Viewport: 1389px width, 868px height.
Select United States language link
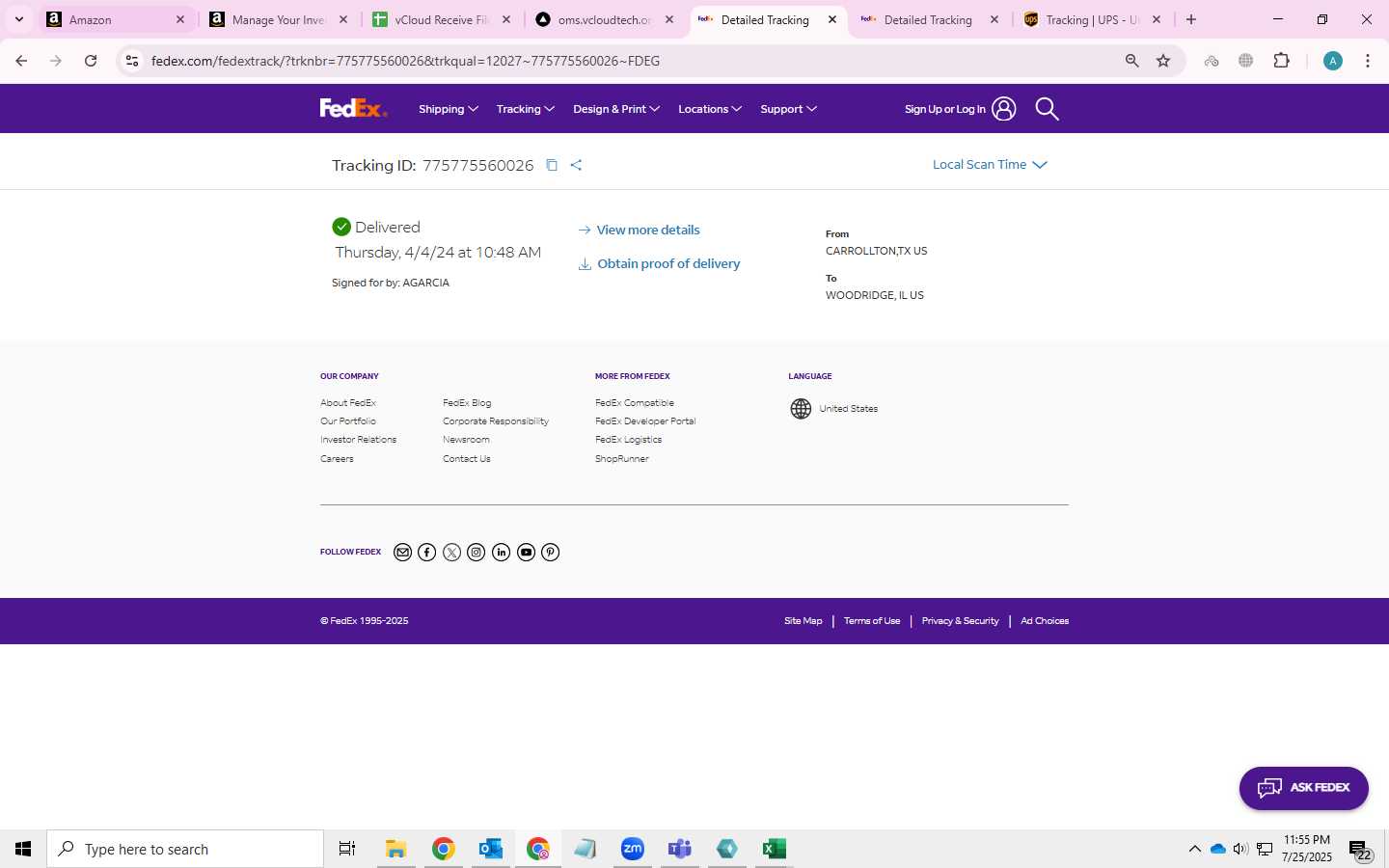click(849, 409)
